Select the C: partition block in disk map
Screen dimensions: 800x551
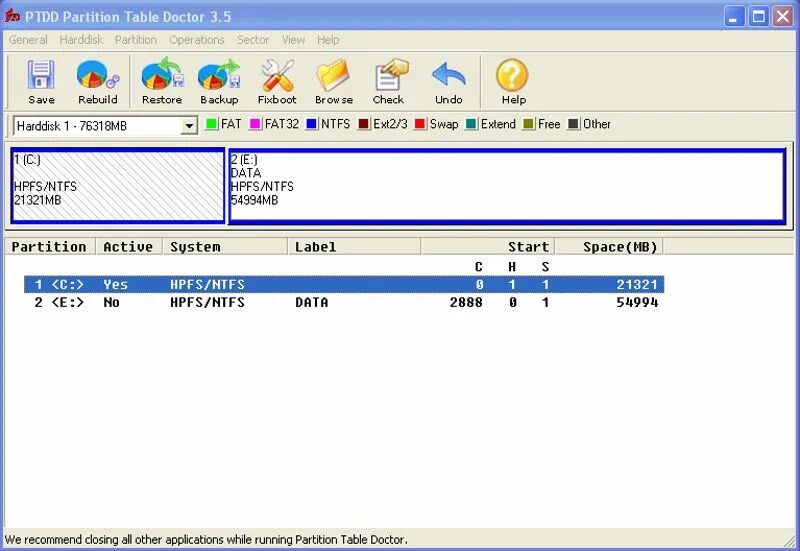[118, 186]
